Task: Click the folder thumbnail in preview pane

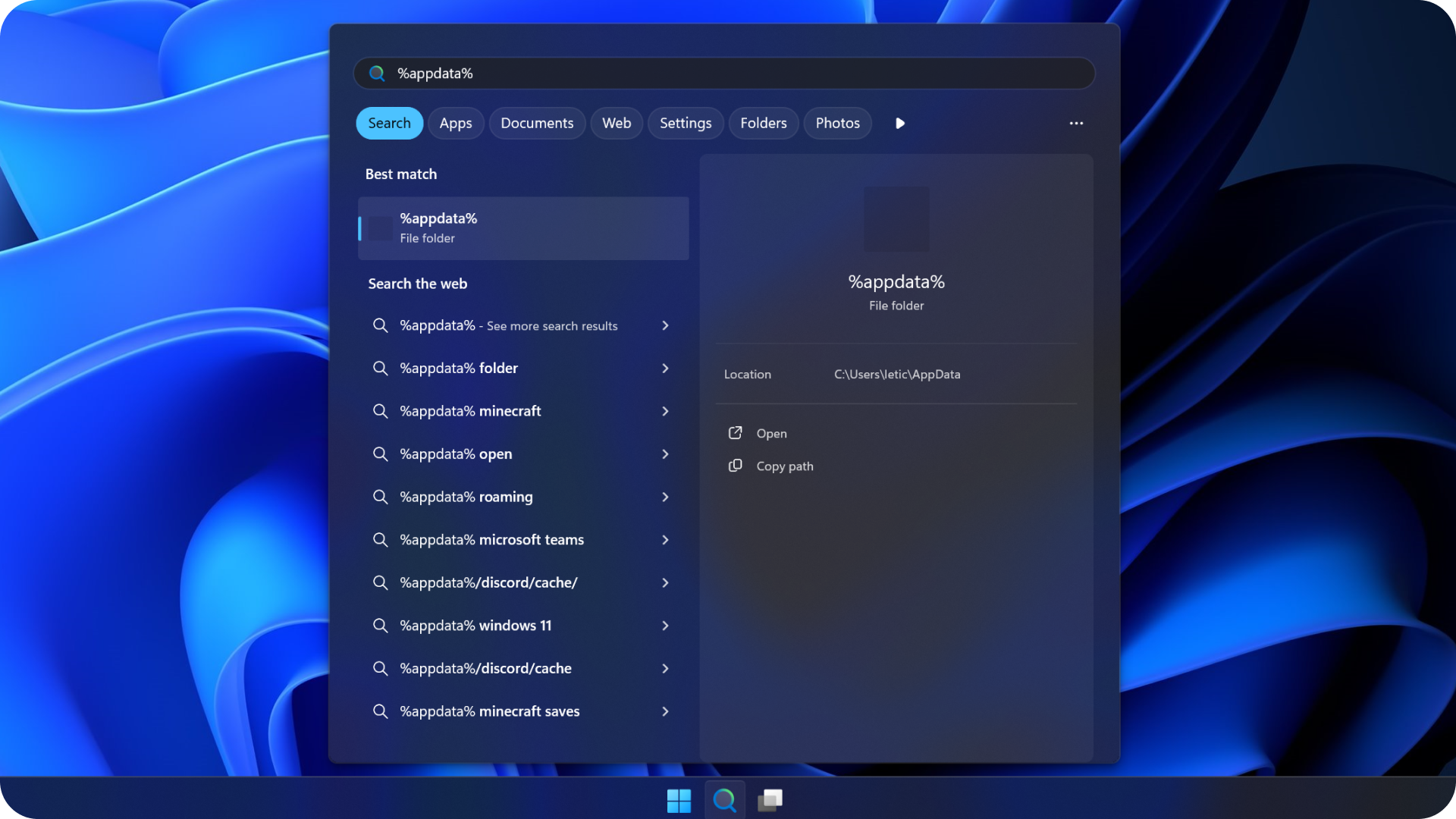Action: [x=896, y=219]
